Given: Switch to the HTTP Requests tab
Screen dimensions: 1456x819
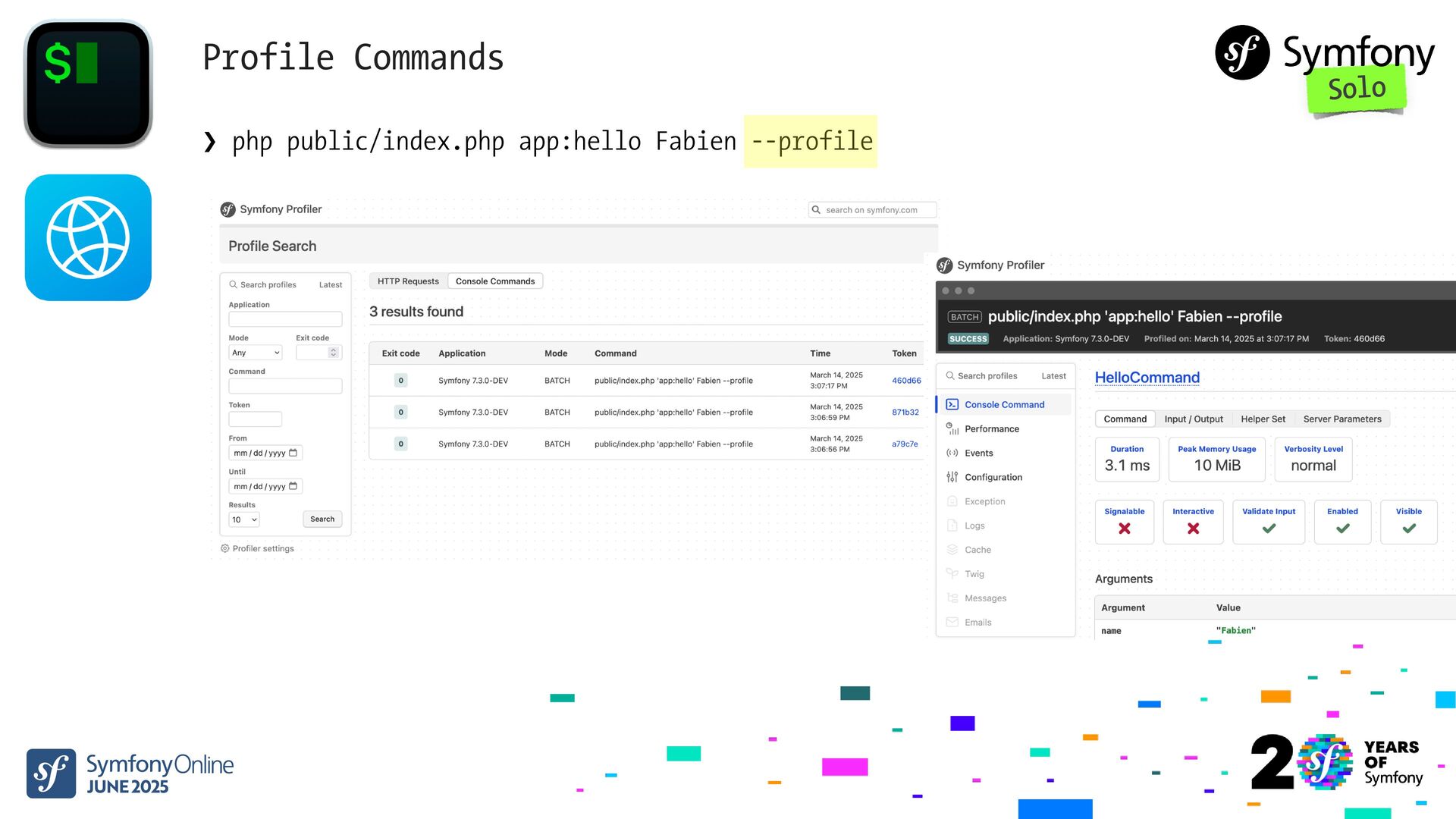Looking at the screenshot, I should click(408, 281).
